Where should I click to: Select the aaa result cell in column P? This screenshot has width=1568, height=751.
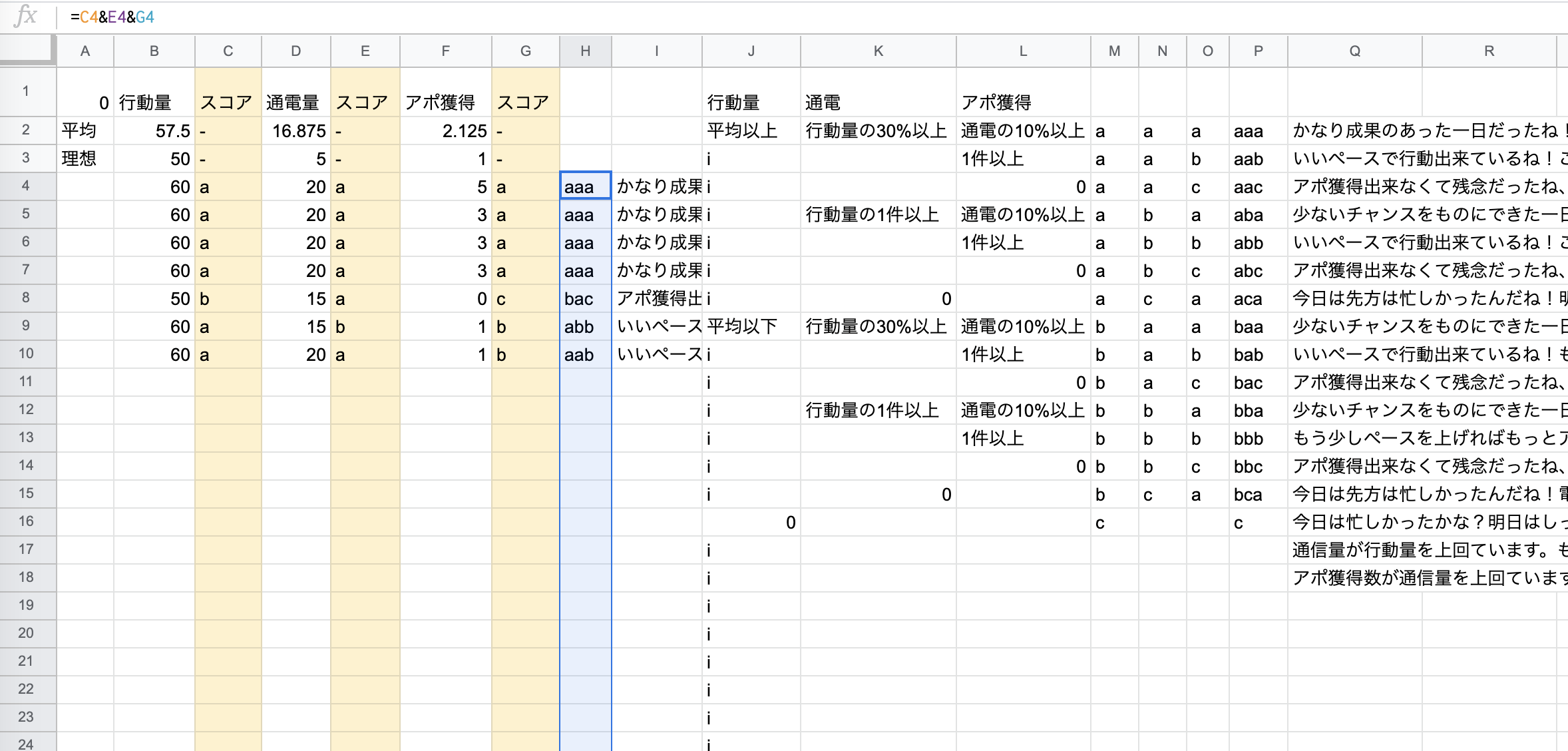coord(1249,130)
